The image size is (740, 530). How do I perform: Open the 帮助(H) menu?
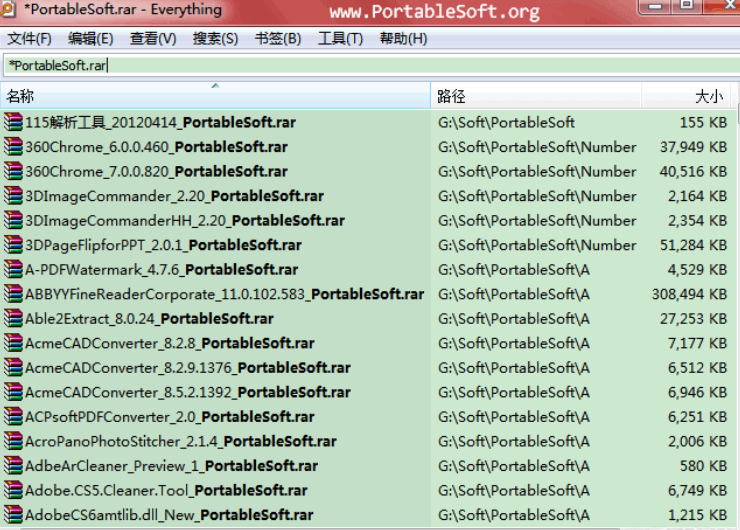404,38
